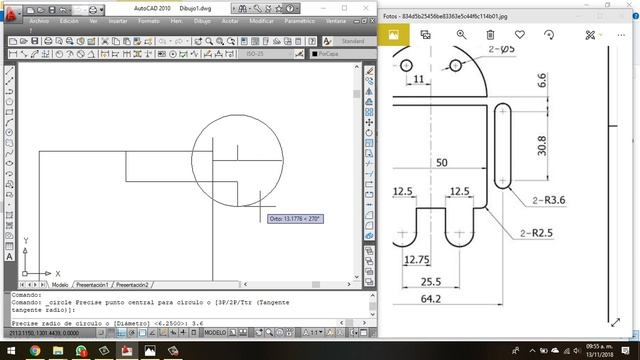Expand the Quick Access toolbar dropdown arrow
Viewport: 640px width, 360px height.
pyautogui.click(x=102, y=10)
